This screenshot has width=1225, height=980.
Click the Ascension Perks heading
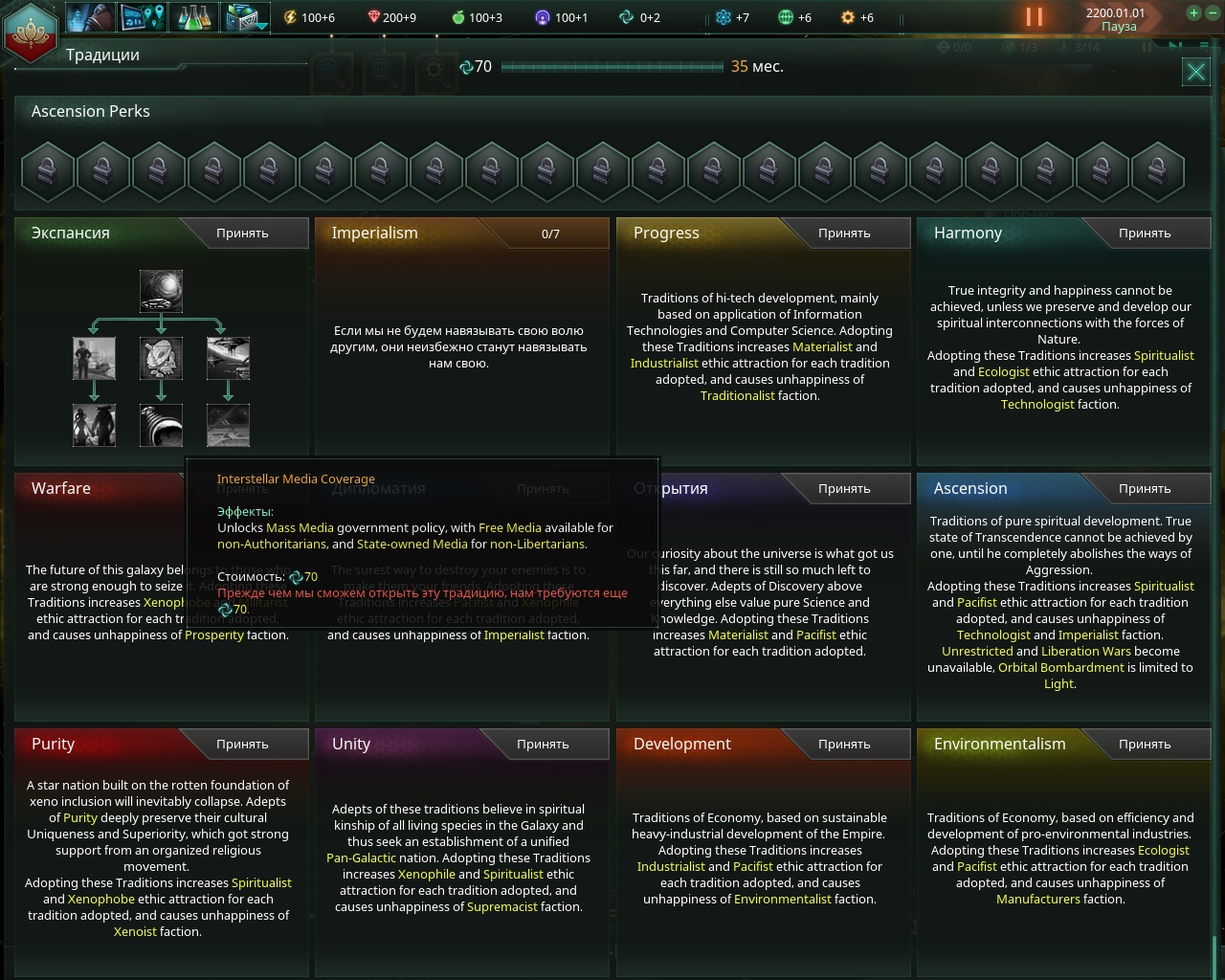point(91,111)
